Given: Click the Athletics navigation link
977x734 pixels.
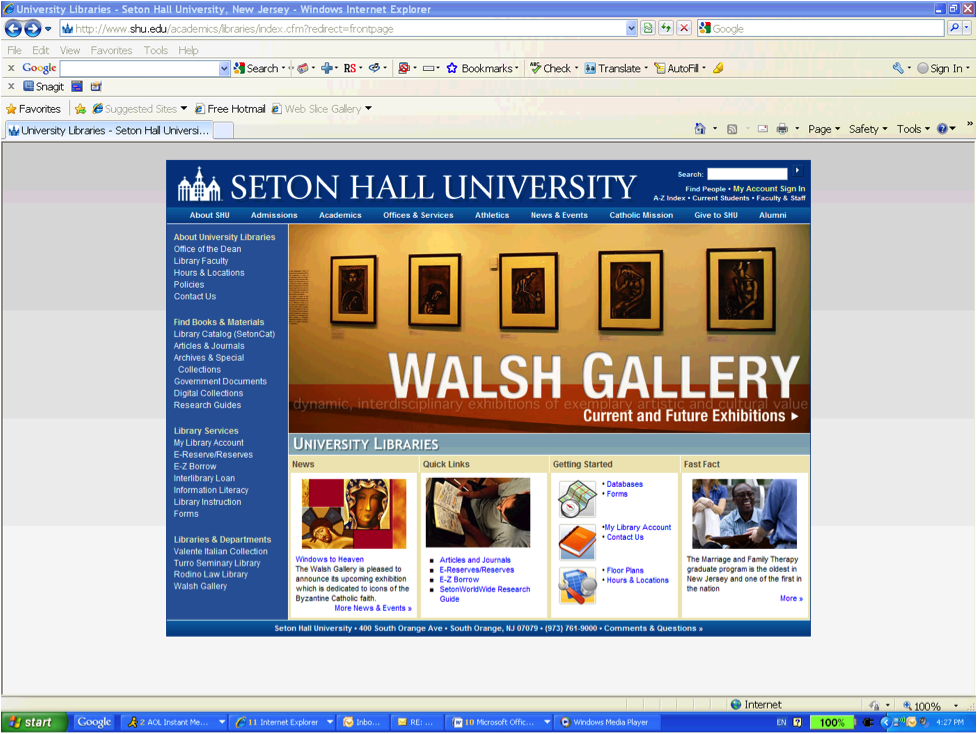Looking at the screenshot, I should pyautogui.click(x=492, y=215).
